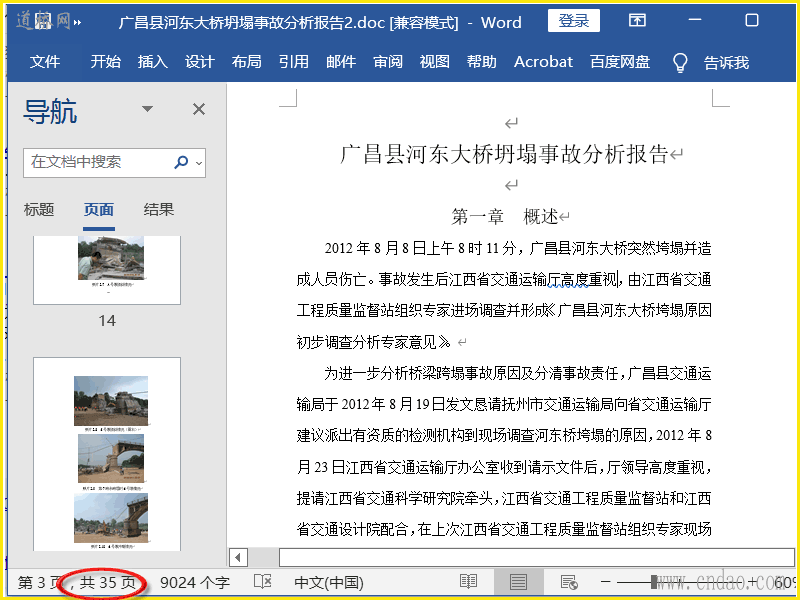The width and height of the screenshot is (800, 600).
Task: Switch to the 标题 navigation tab
Action: pos(39,209)
